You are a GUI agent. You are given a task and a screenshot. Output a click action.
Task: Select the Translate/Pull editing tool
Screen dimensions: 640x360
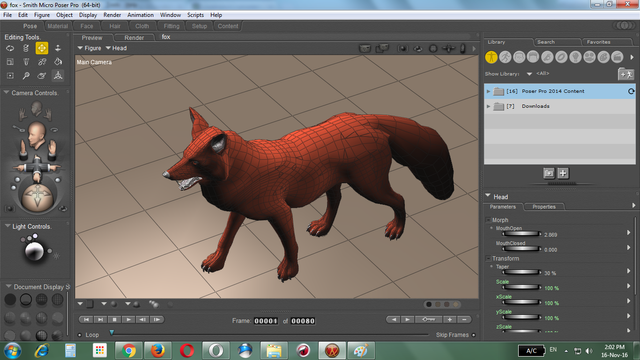42,48
